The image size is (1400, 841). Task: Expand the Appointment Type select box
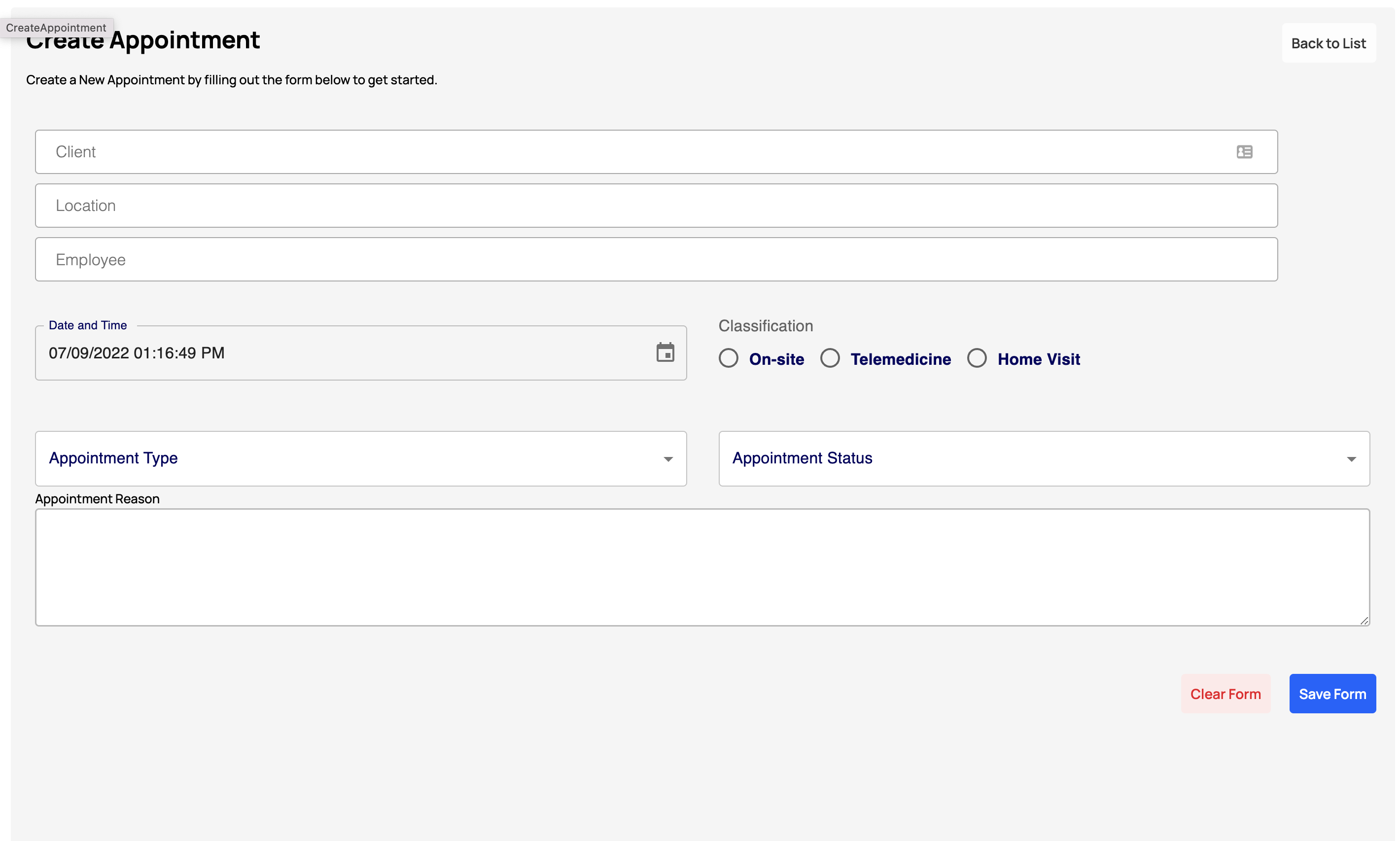340,458
